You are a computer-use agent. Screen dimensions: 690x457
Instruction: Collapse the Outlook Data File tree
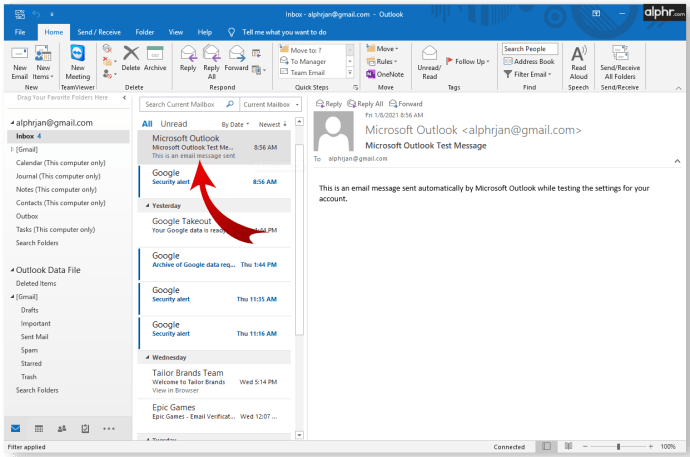12,270
